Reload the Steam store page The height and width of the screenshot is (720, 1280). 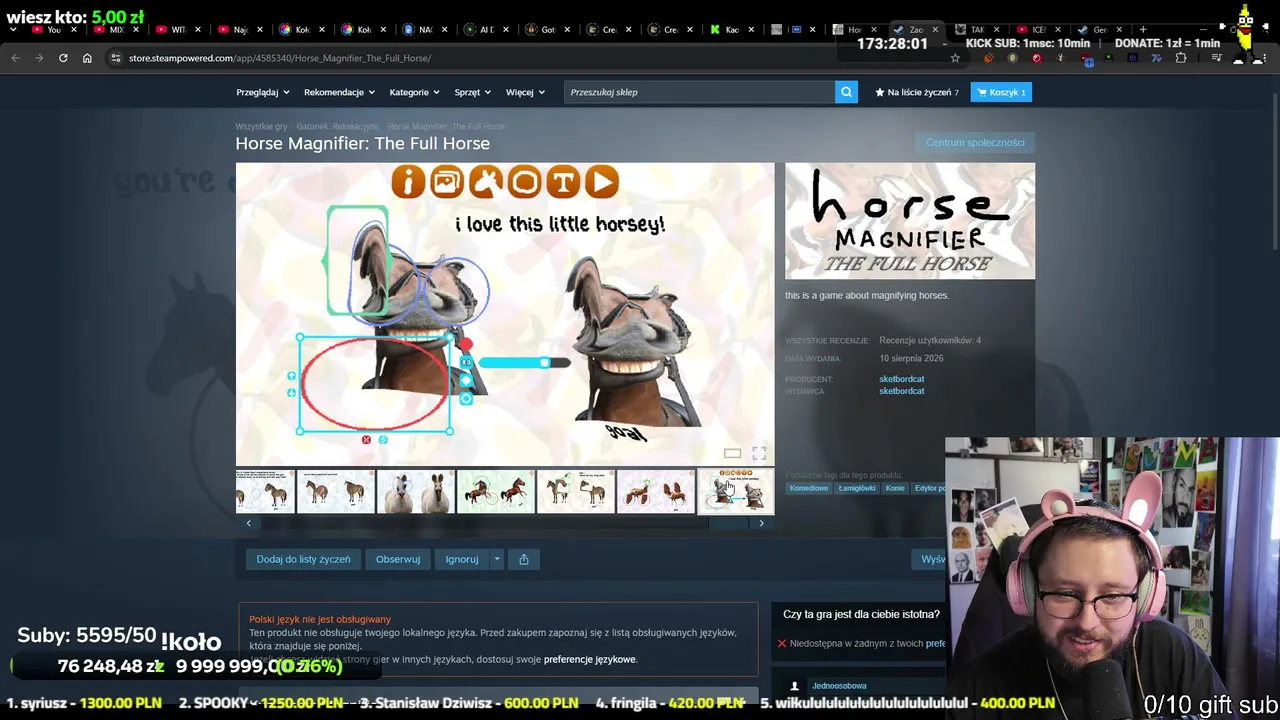(x=63, y=58)
